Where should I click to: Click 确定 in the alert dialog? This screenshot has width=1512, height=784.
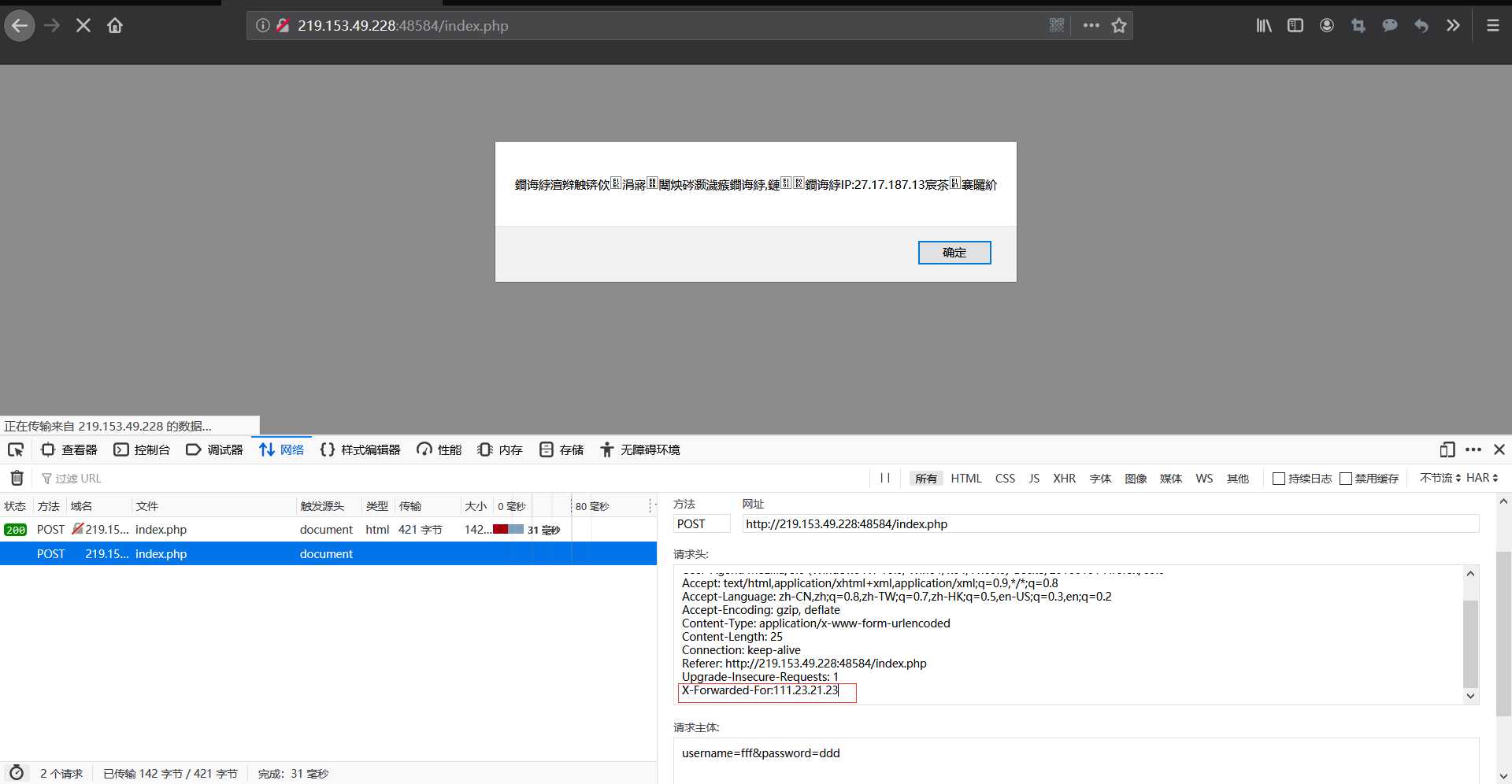954,253
